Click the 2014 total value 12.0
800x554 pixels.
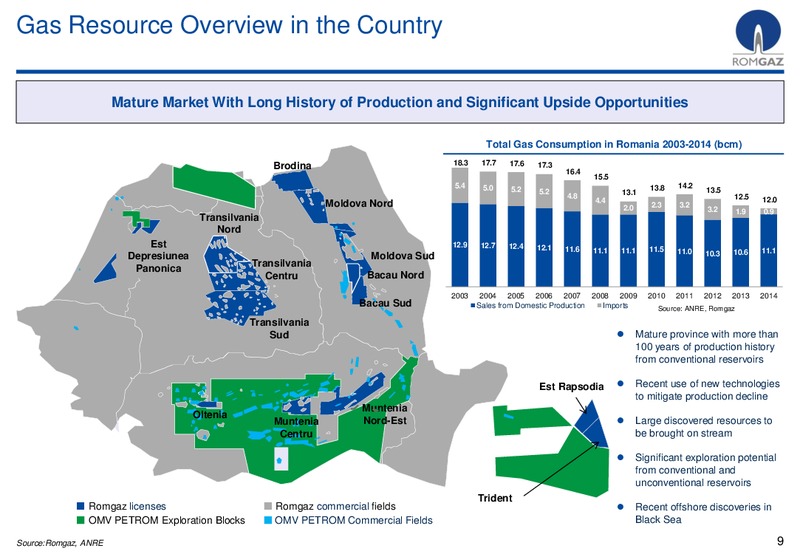tap(769, 199)
